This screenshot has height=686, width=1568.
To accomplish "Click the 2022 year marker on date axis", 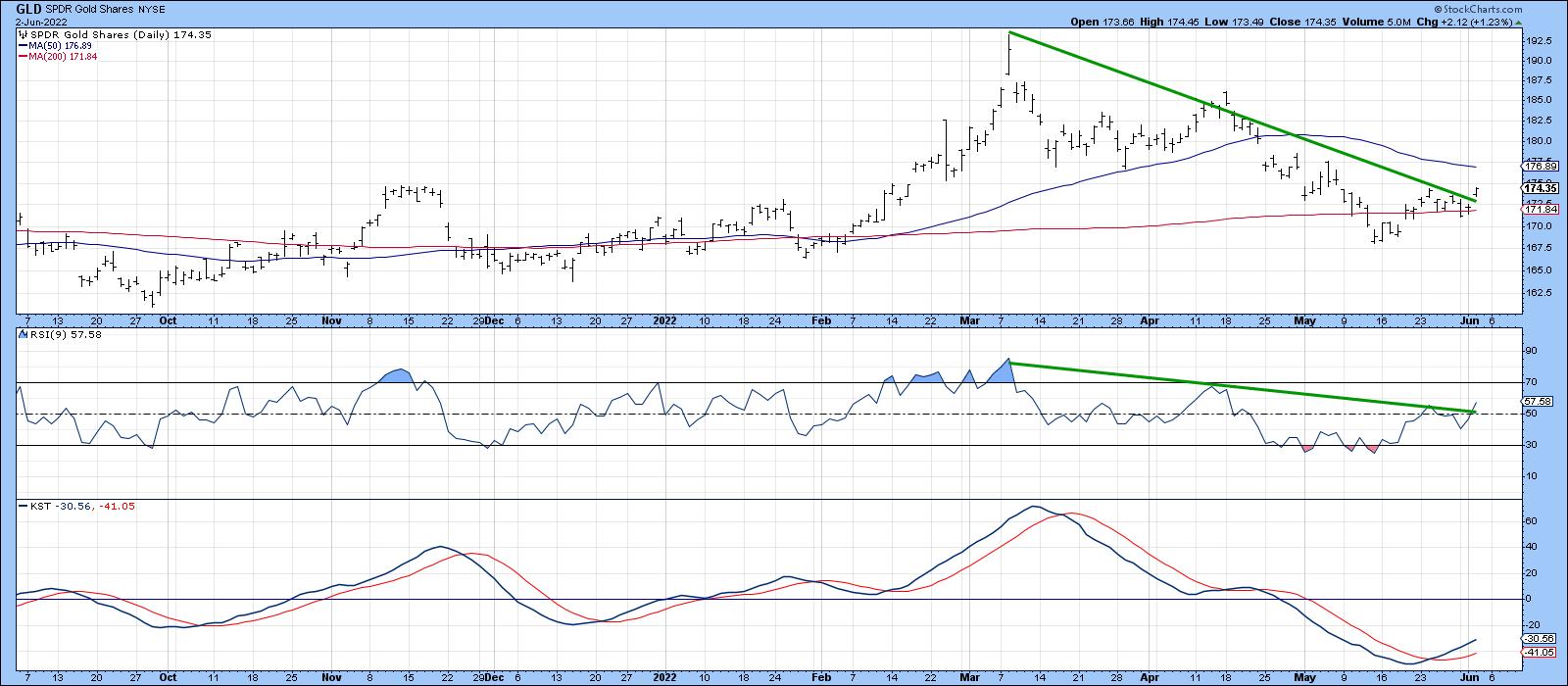I will pos(663,319).
